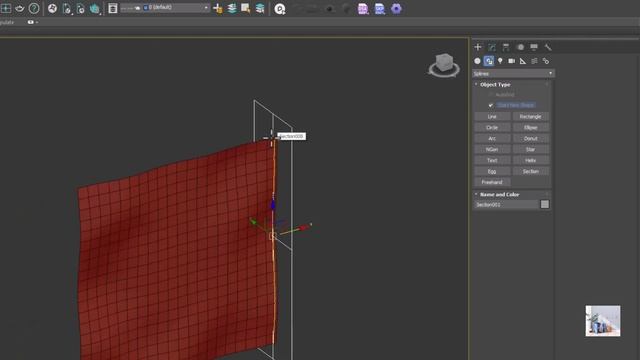Click the Create New Layer icon
The width and height of the screenshot is (640, 360).
point(218,9)
